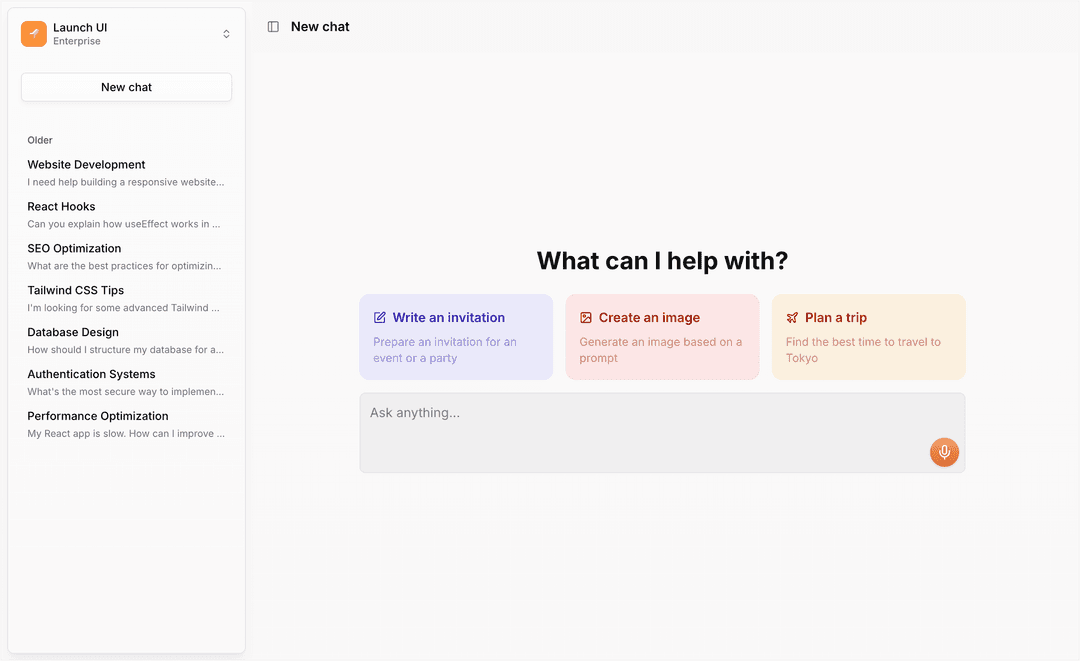
Task: Click the paper plane icon on Plan a trip
Action: pos(791,317)
